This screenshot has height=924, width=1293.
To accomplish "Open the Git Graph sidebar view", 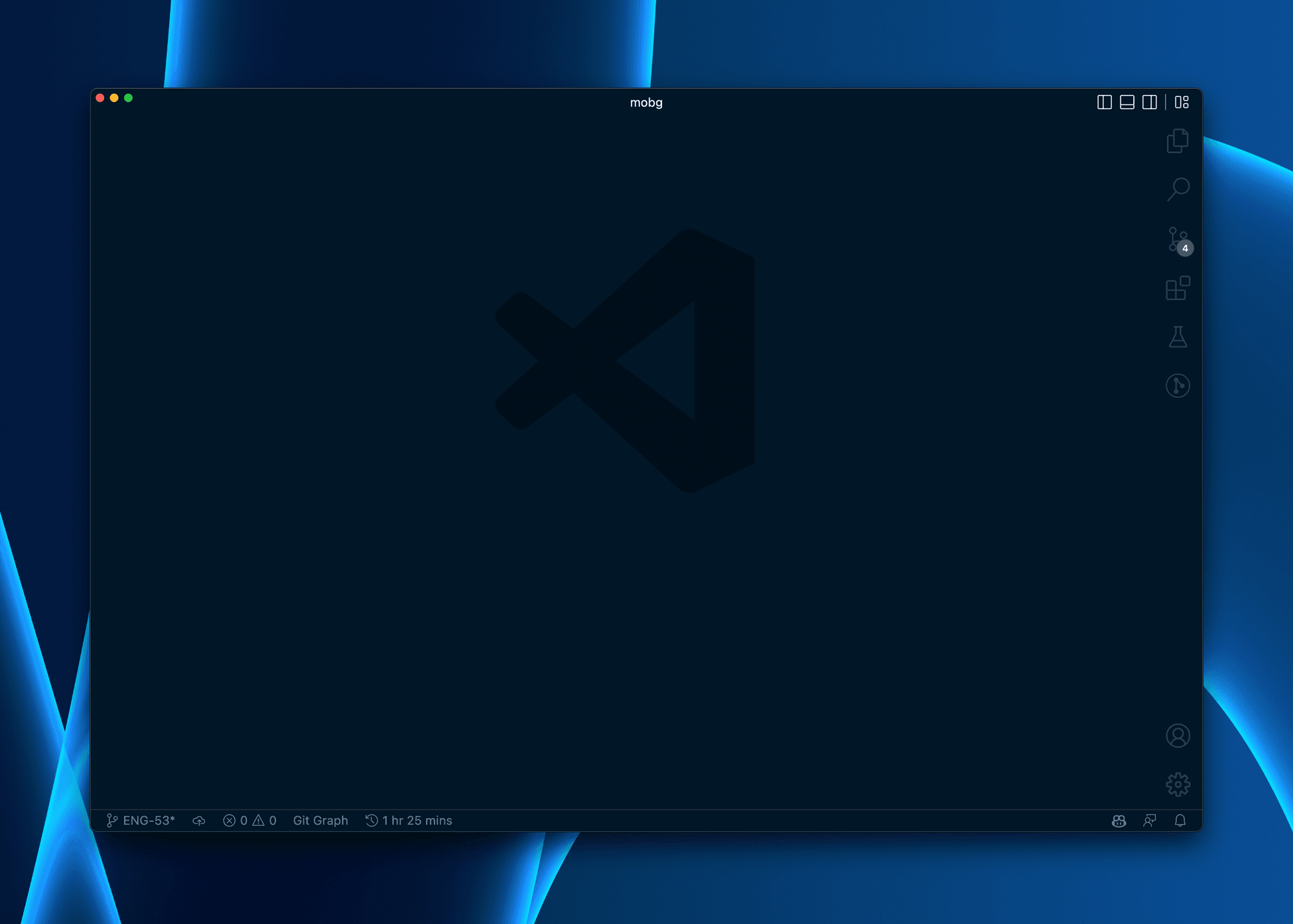I will [1178, 386].
